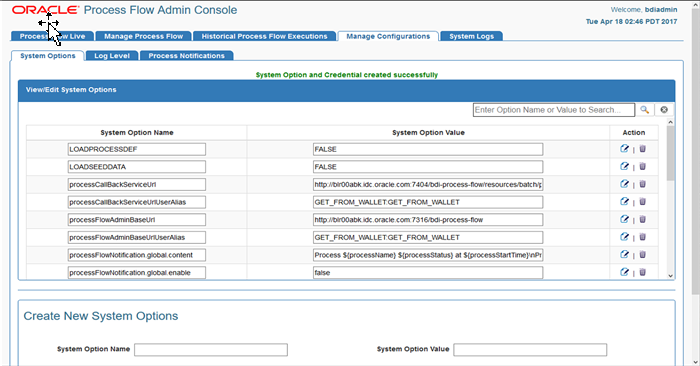
Task: Click processFlowNotification.global.enable false value field
Action: [x=428, y=273]
